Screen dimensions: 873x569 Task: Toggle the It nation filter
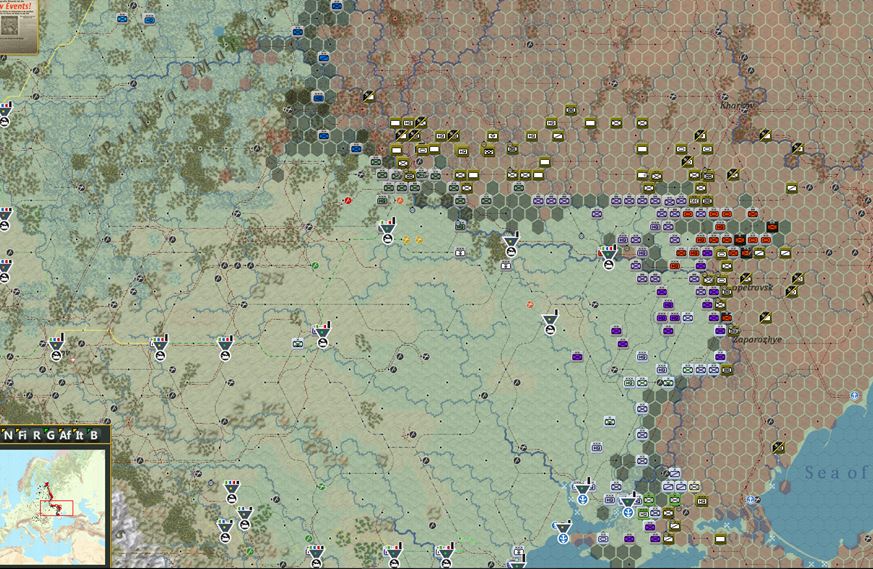coord(80,435)
